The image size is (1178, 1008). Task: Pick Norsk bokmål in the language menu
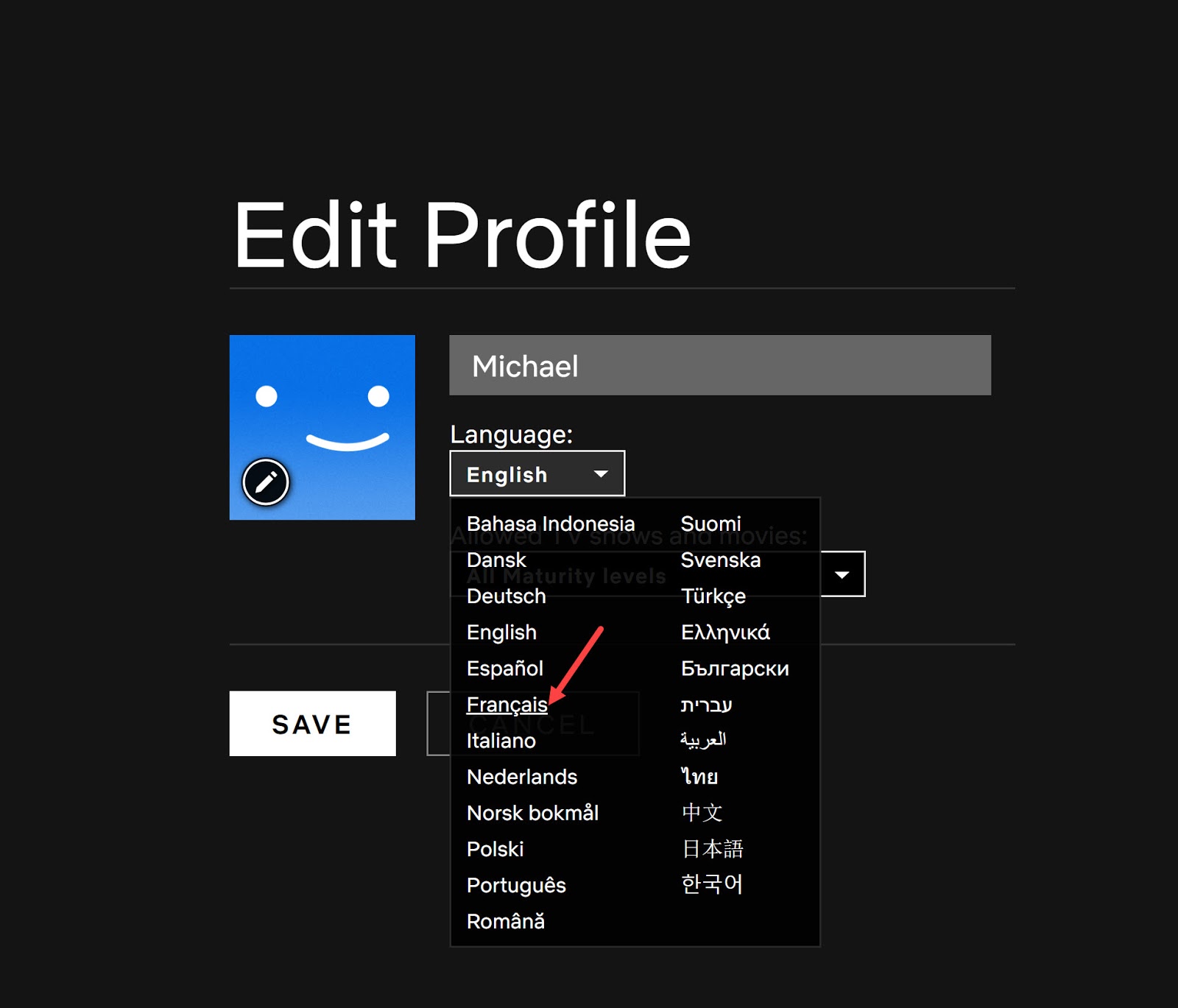(x=533, y=813)
